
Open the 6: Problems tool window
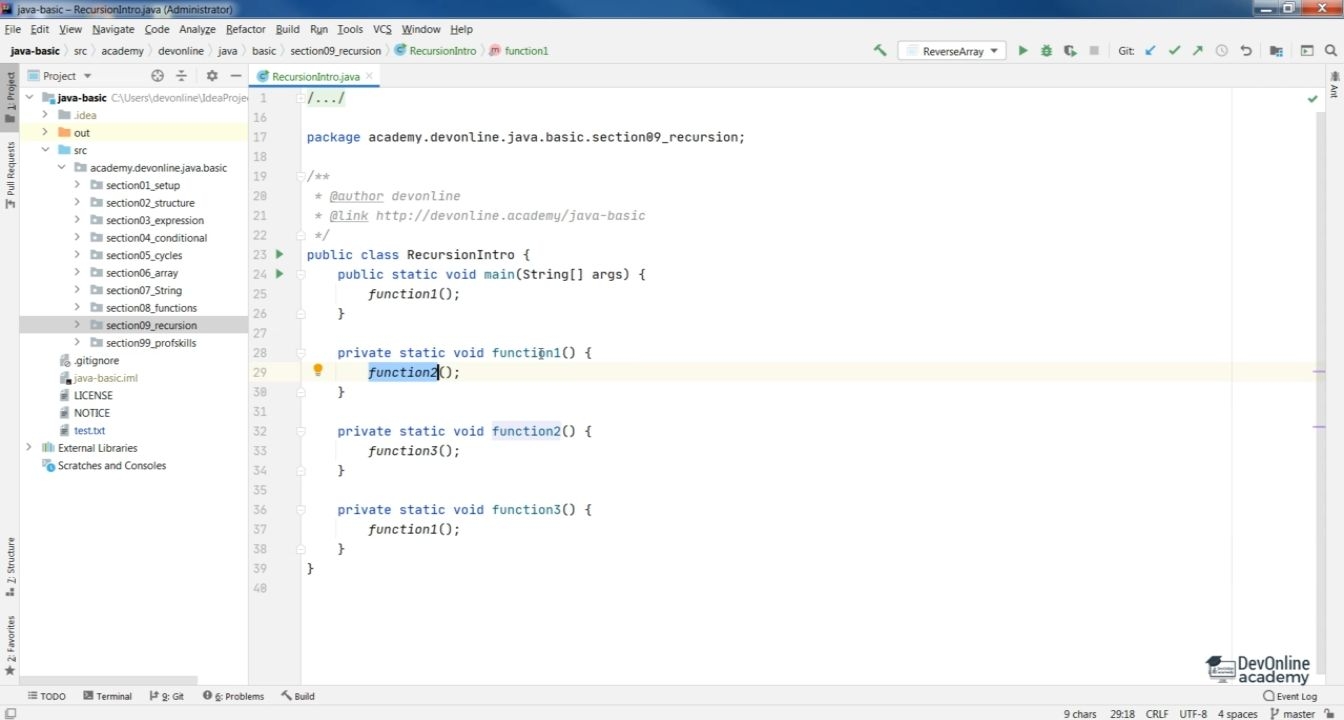(x=234, y=696)
